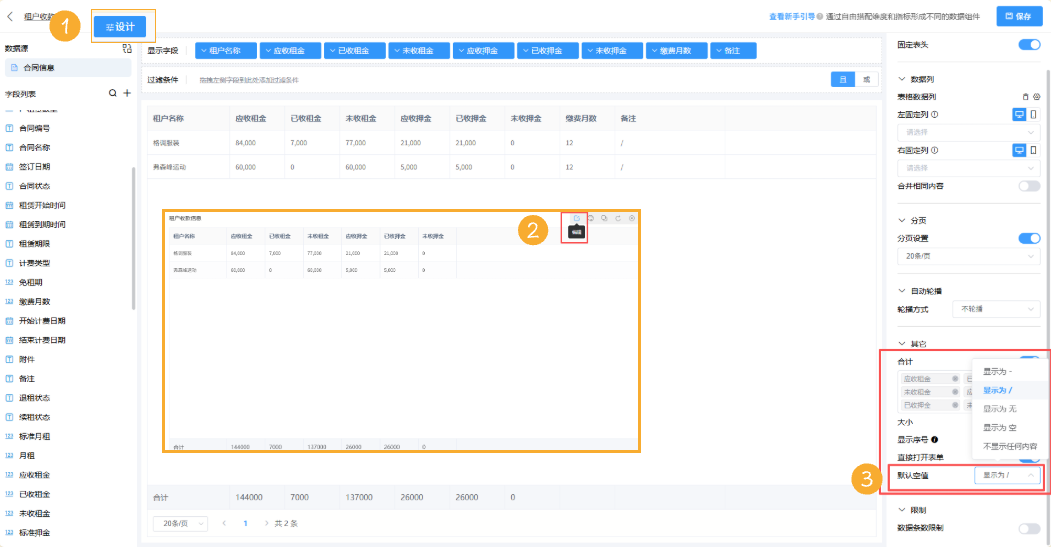This screenshot has height=547, width=1051.
Task: Select the desktop icon for left fixed column
Action: 1019,115
